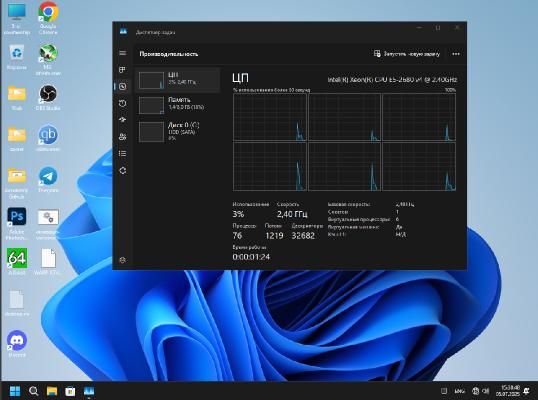Click the run new task button
The height and width of the screenshot is (400, 538).
click(407, 54)
